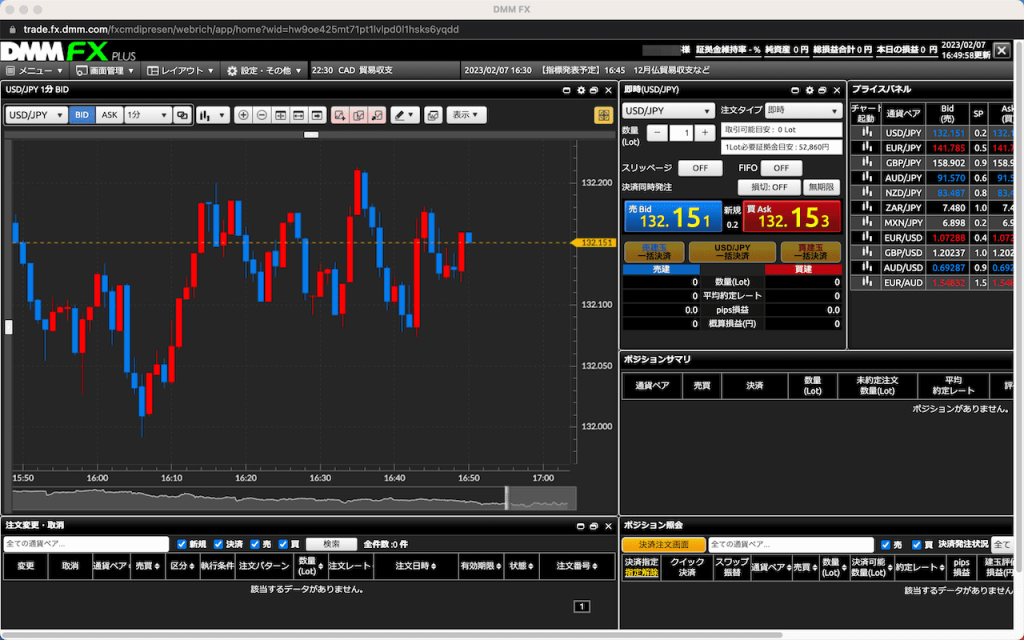1024x640 pixels.
Task: Launch chart for AUD/USD in price panel
Action: point(867,267)
